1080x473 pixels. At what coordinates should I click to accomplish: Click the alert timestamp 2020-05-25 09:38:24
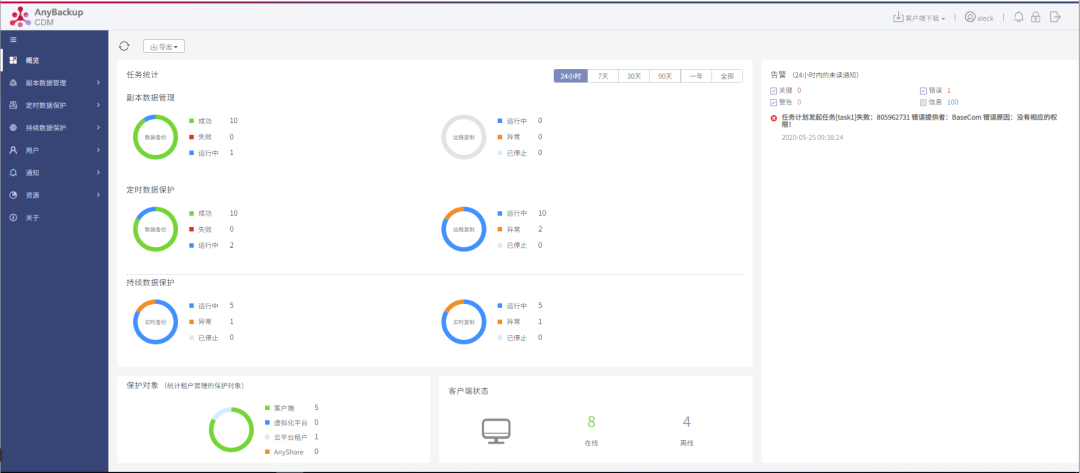click(x=813, y=138)
